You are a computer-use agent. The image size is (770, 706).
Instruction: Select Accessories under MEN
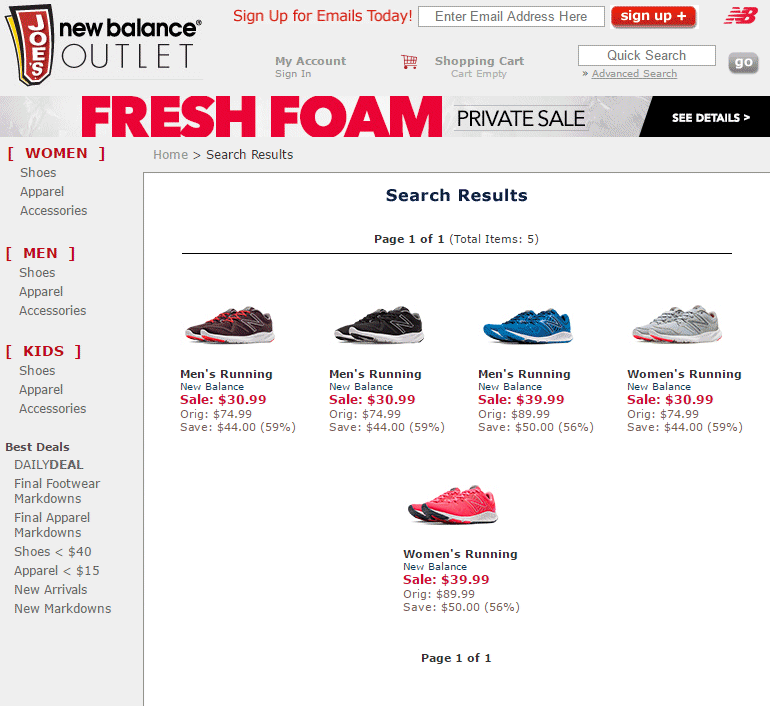point(53,311)
